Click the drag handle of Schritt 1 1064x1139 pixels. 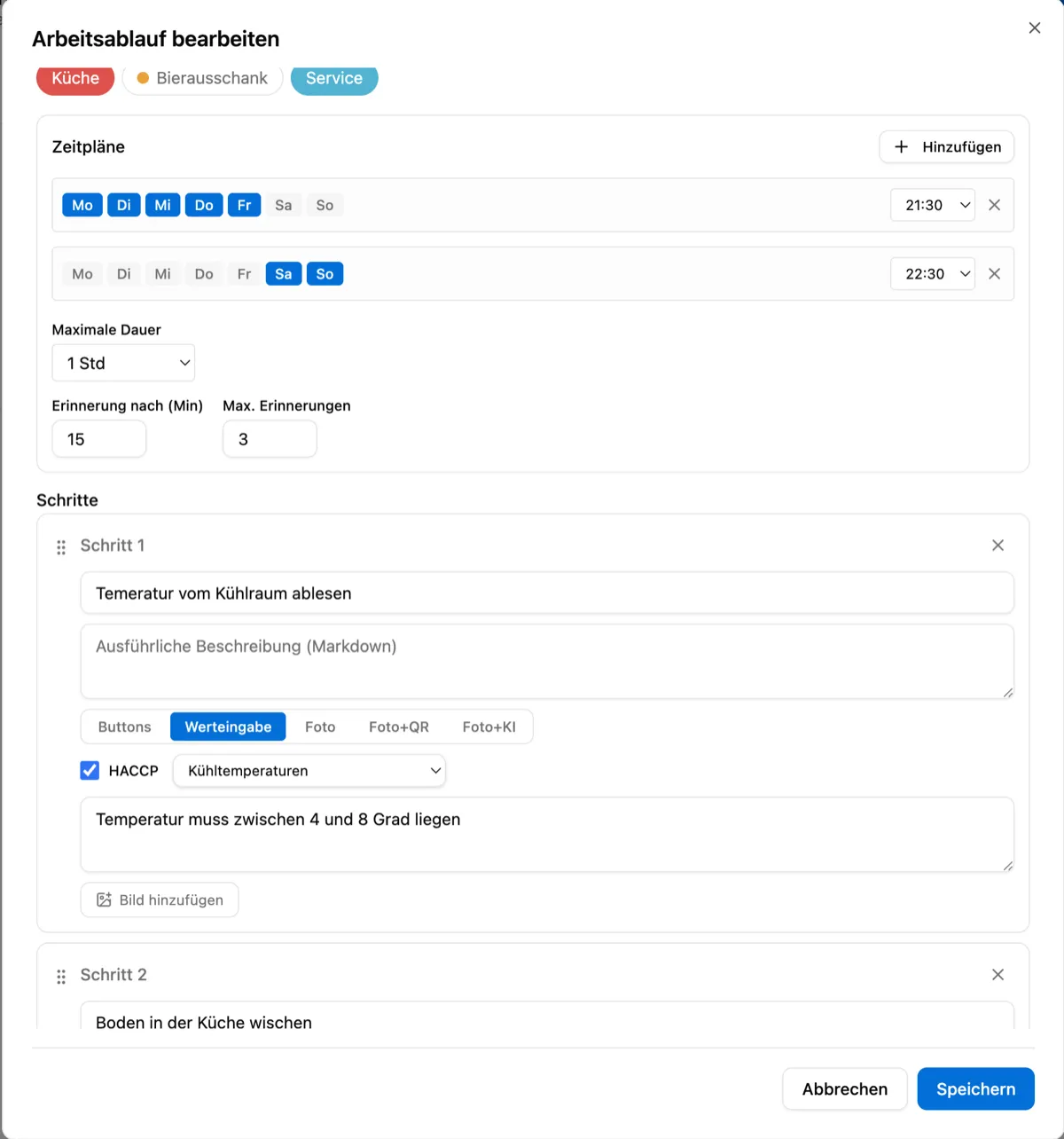pyautogui.click(x=60, y=546)
